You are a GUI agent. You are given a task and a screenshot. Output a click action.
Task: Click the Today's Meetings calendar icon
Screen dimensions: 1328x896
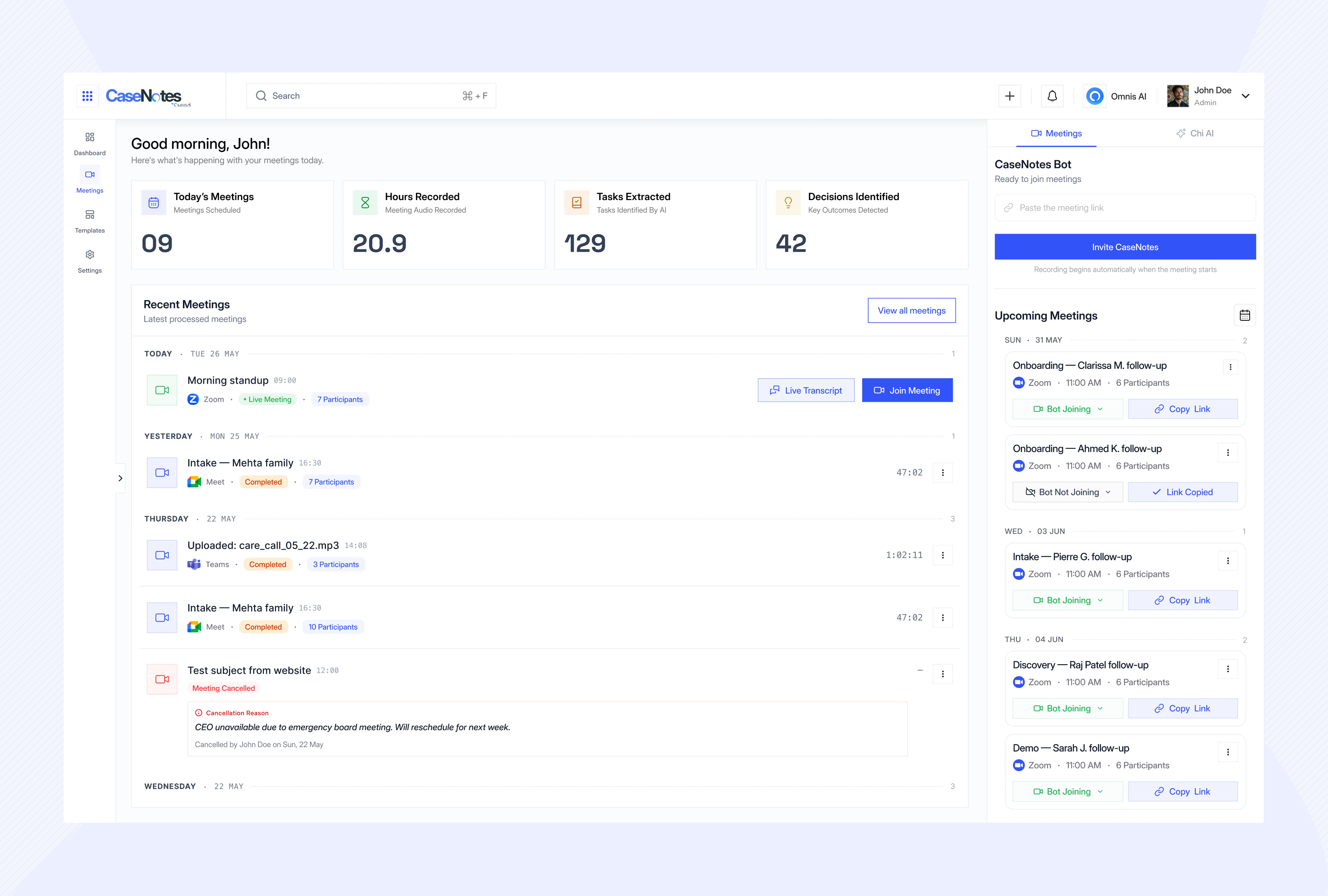(154, 203)
